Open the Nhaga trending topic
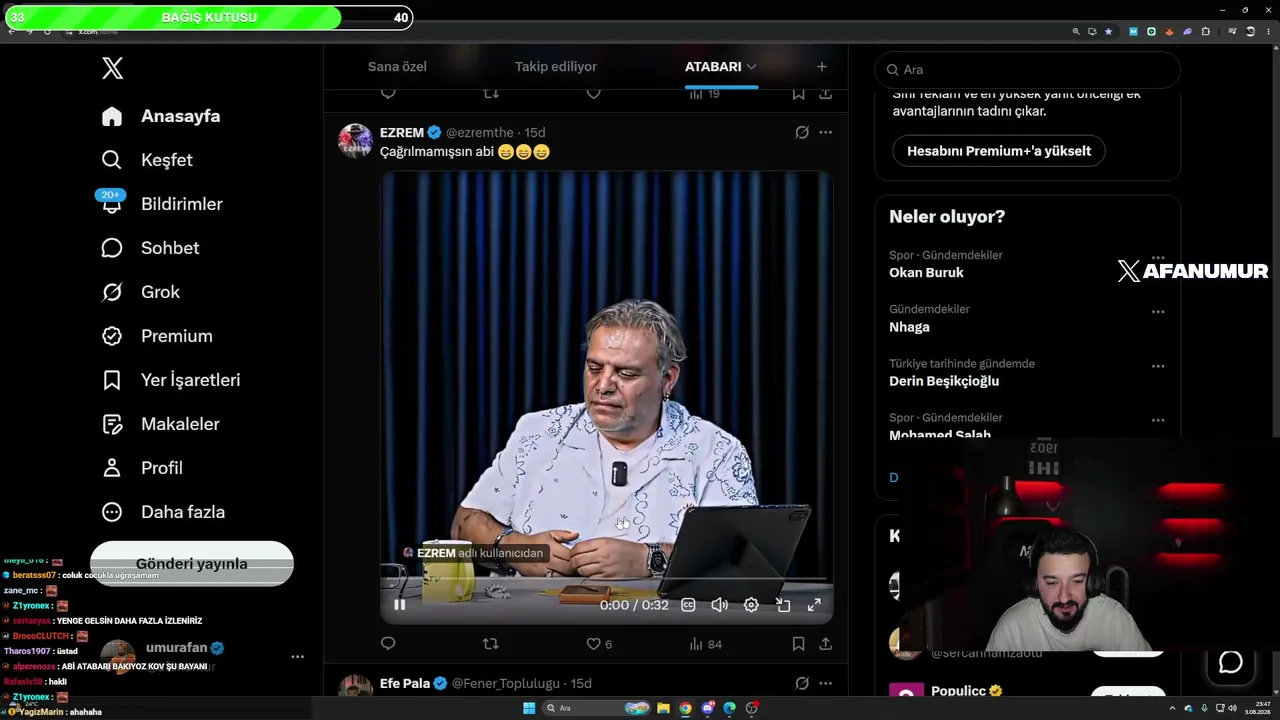 pyautogui.click(x=909, y=327)
